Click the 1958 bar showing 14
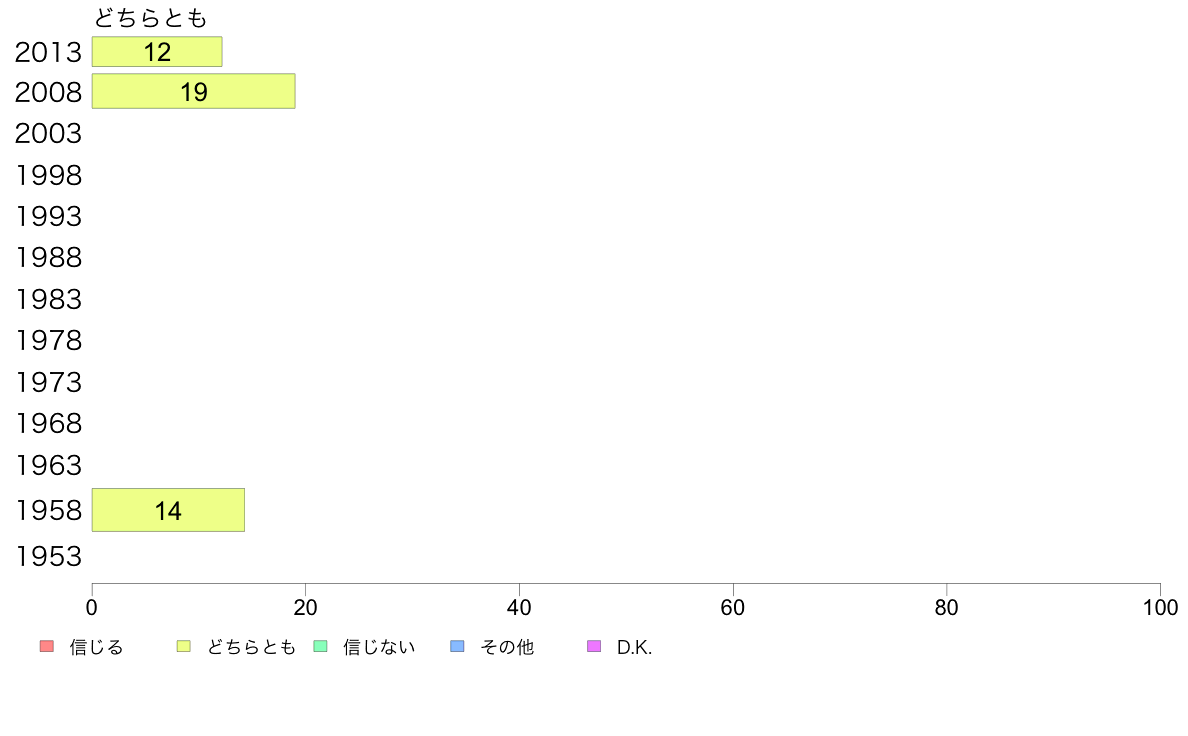Screen dimensions: 1188x736 pos(168,510)
